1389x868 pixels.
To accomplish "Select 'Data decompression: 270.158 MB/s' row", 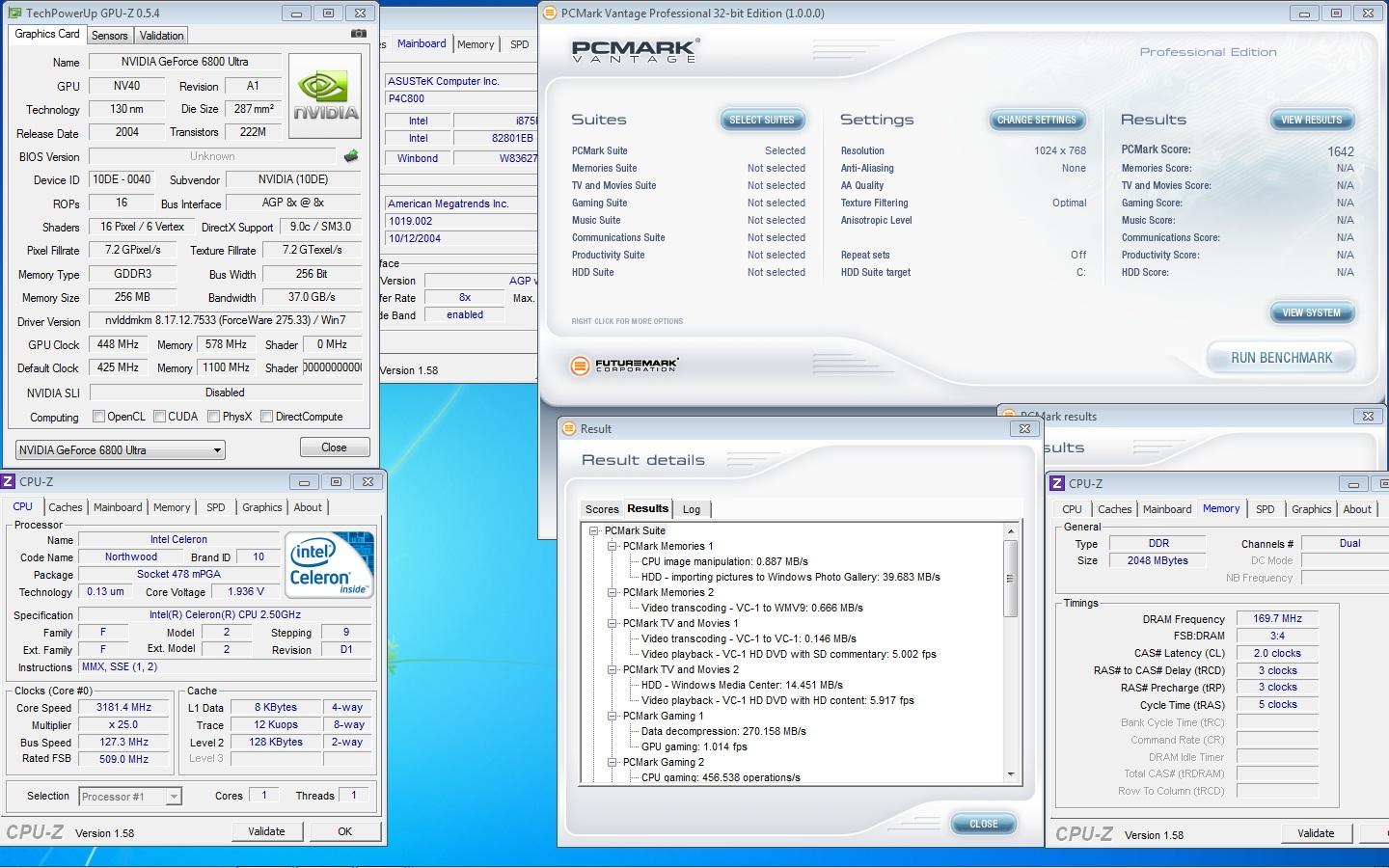I will (723, 731).
